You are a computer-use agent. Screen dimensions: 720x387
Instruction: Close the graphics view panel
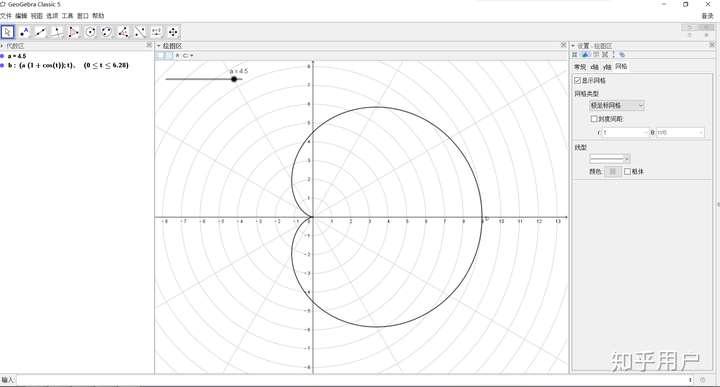[563, 45]
